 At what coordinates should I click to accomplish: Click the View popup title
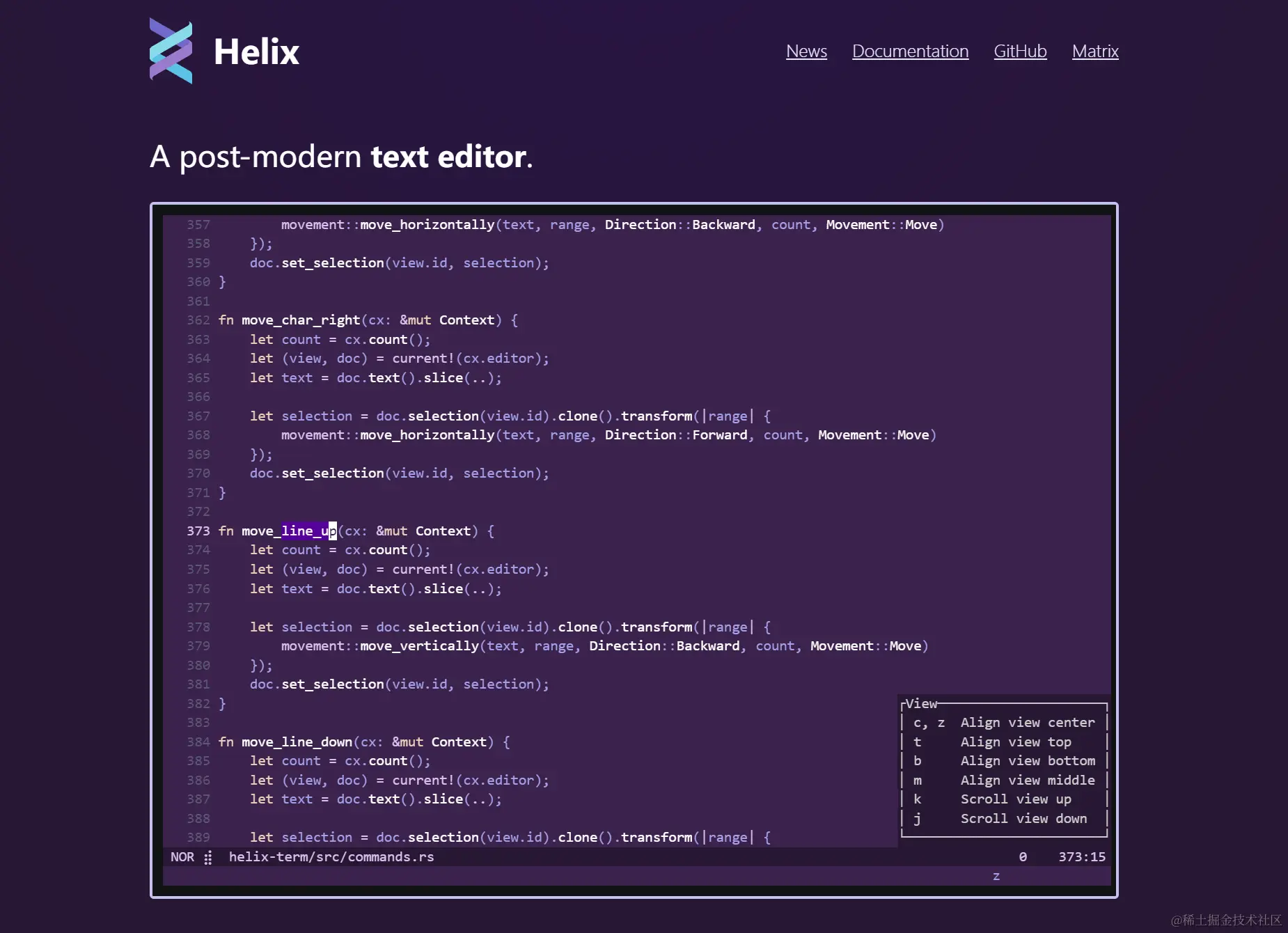(921, 703)
